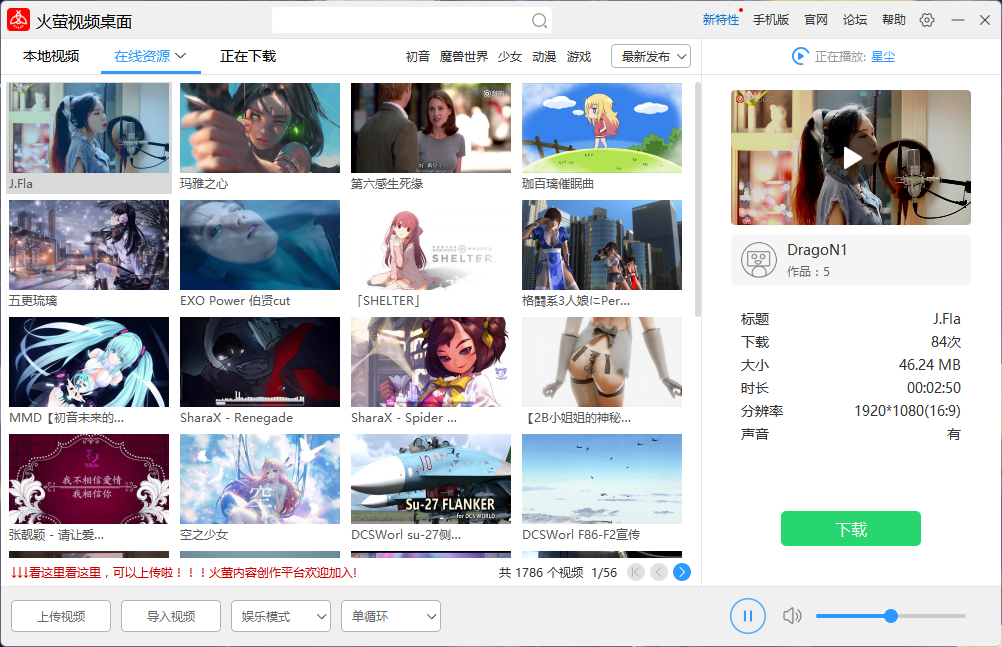Go to next page with blue arrow icon

point(682,571)
